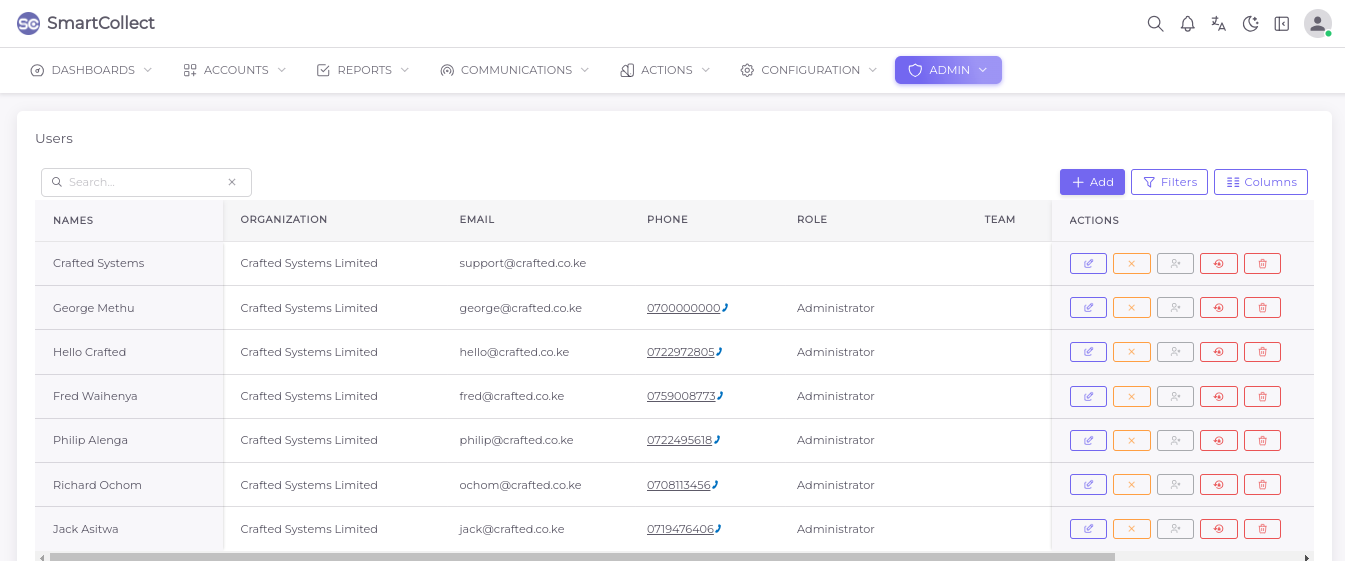The width and height of the screenshot is (1345, 561).
Task: Expand the Admin dropdown
Action: click(x=948, y=70)
